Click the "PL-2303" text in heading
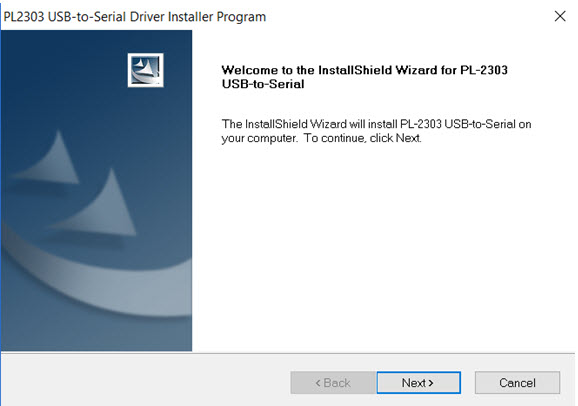The width and height of the screenshot is (578, 406). [484, 70]
